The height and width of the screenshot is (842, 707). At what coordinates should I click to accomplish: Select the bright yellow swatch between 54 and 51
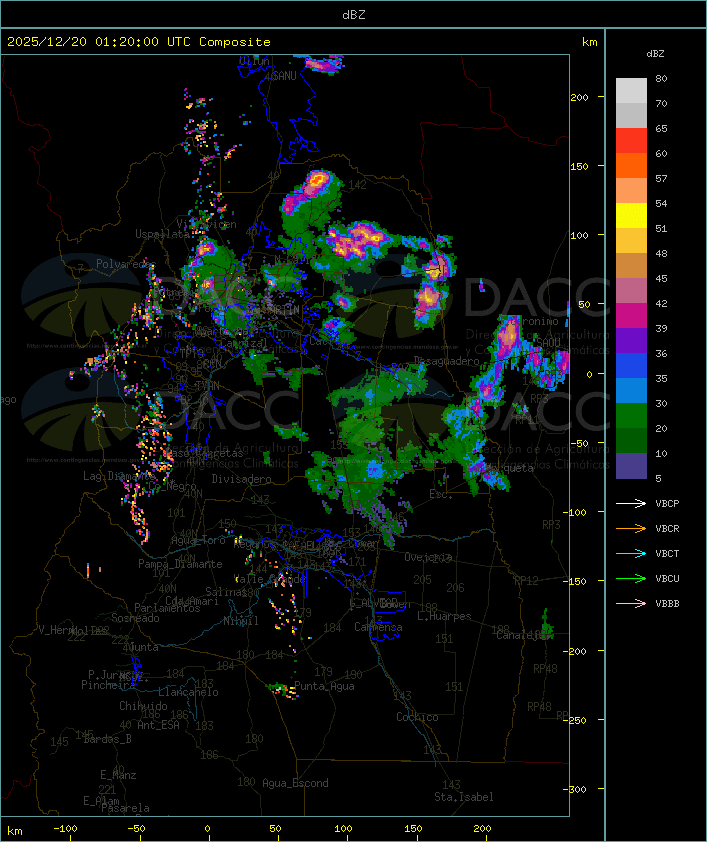(x=631, y=215)
